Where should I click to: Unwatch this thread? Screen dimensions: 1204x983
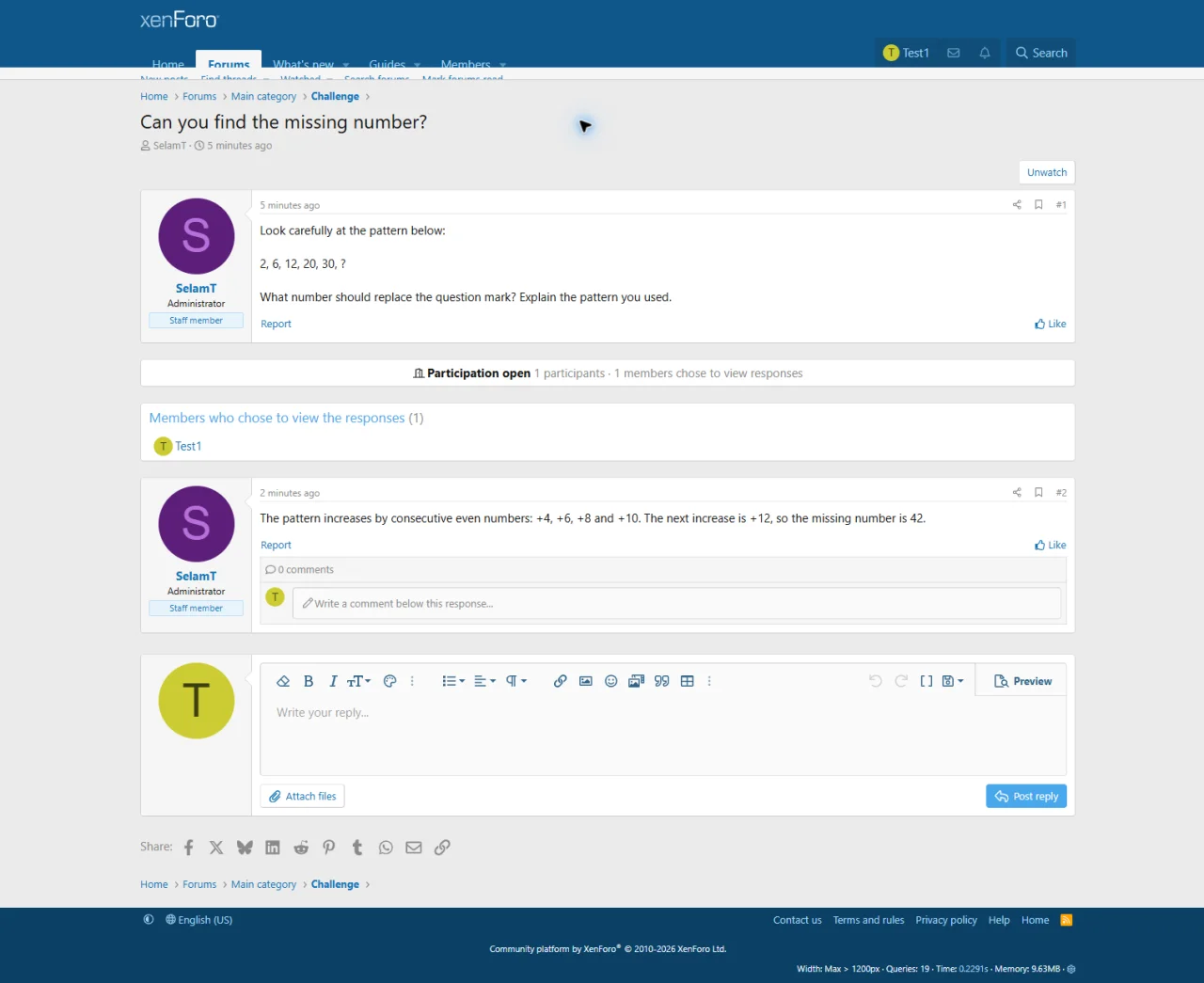1047,172
